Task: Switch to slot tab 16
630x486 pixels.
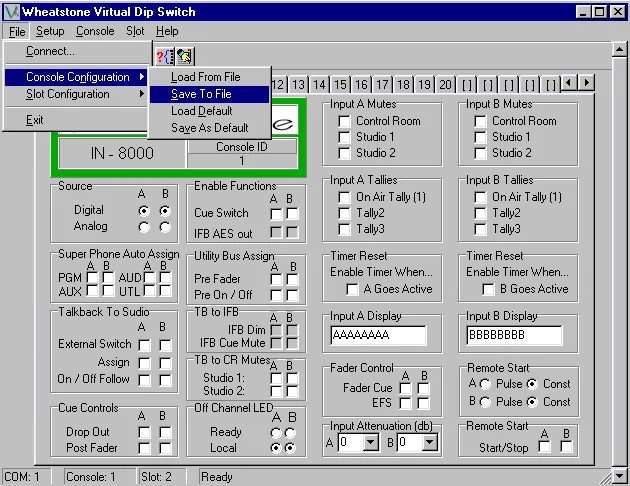Action: [x=361, y=85]
